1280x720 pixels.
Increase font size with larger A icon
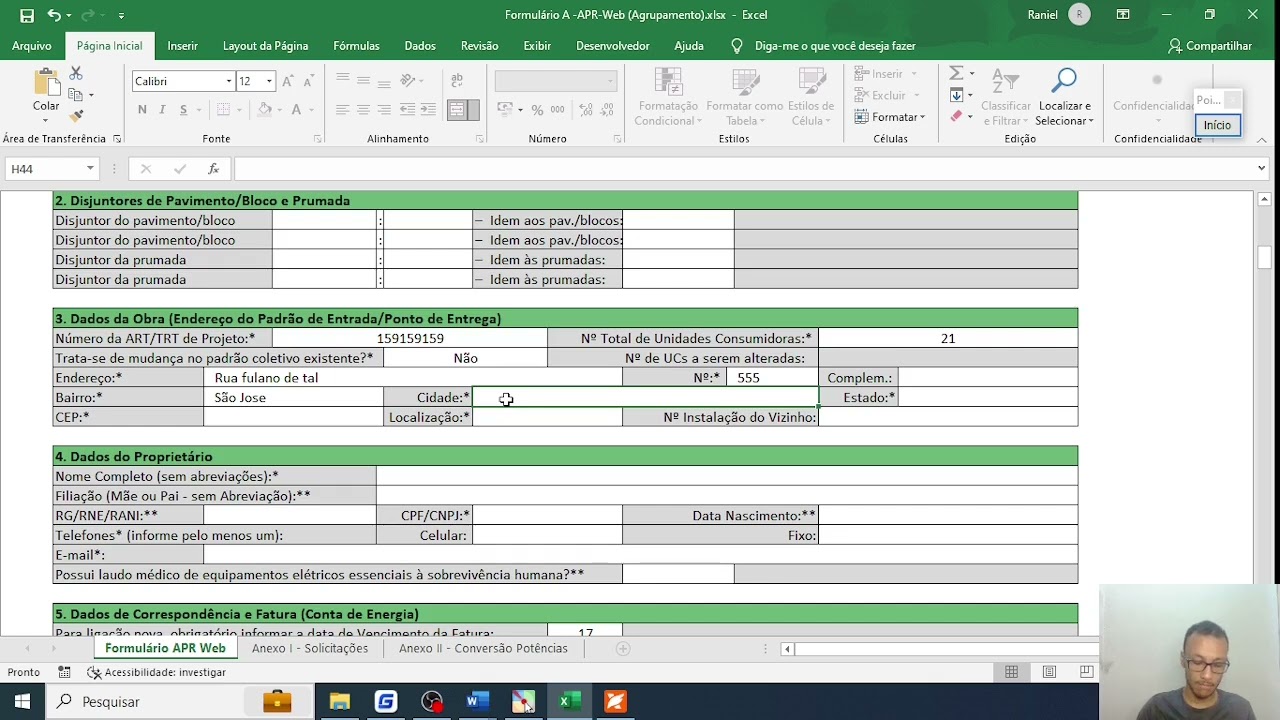(x=288, y=81)
